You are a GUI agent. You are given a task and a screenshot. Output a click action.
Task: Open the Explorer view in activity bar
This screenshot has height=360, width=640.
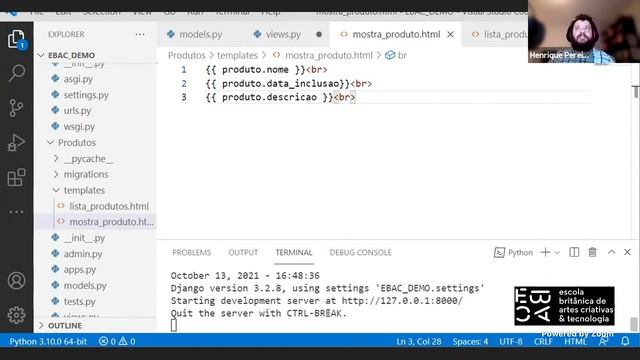16,40
